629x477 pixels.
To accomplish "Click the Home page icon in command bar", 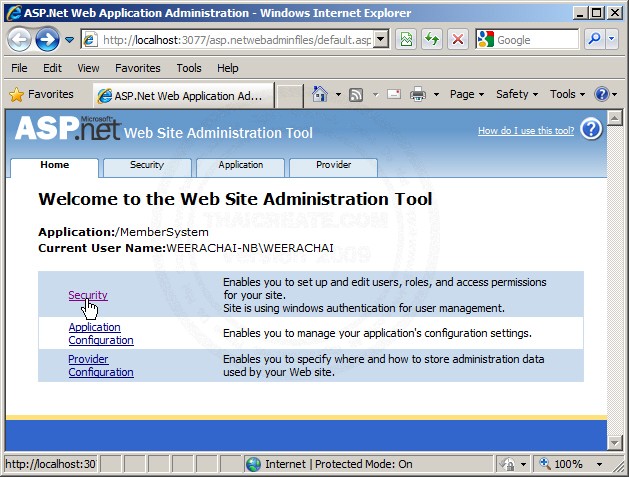I will (x=320, y=94).
